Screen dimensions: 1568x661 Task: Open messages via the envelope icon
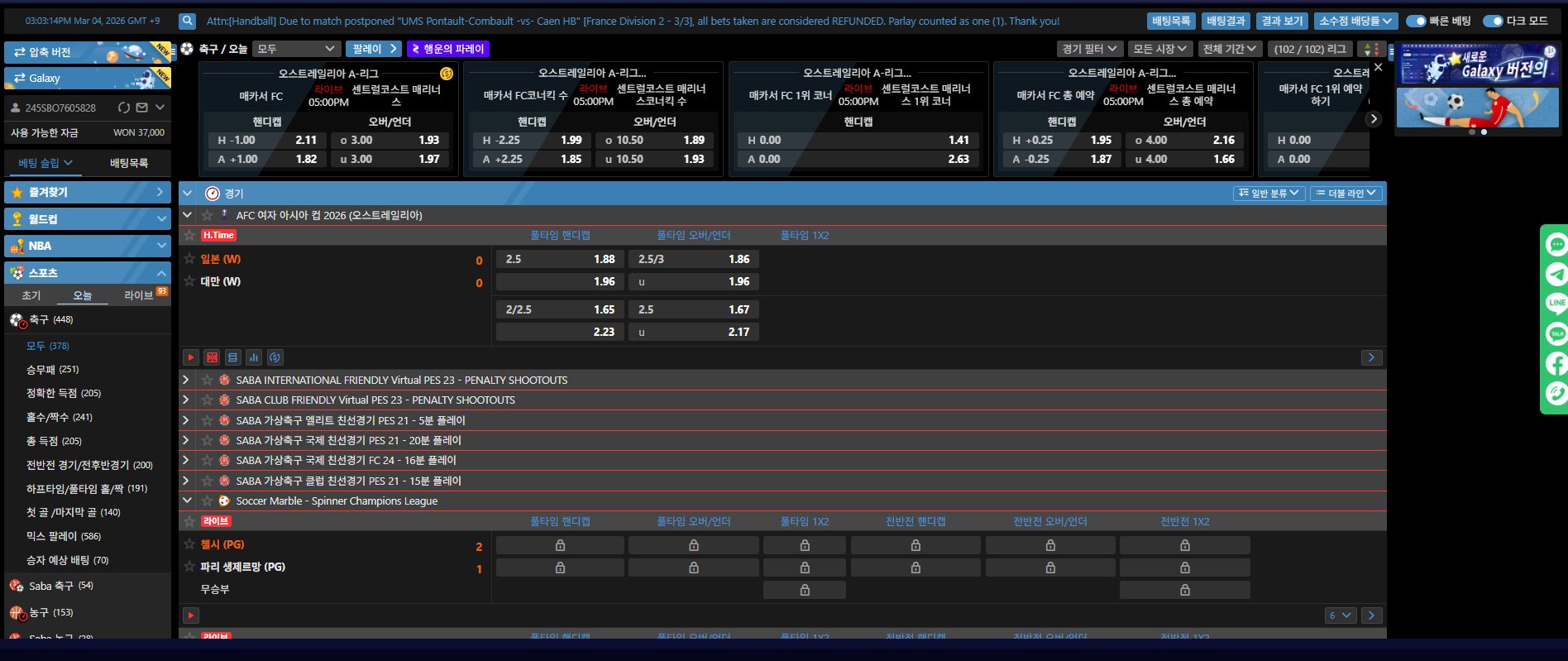(142, 108)
